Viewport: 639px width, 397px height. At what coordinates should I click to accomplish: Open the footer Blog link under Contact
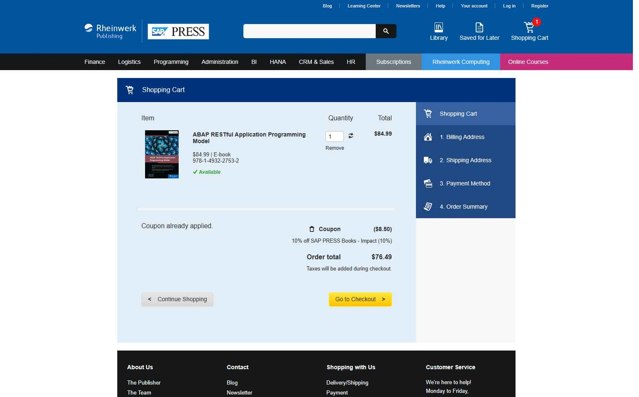coord(232,383)
